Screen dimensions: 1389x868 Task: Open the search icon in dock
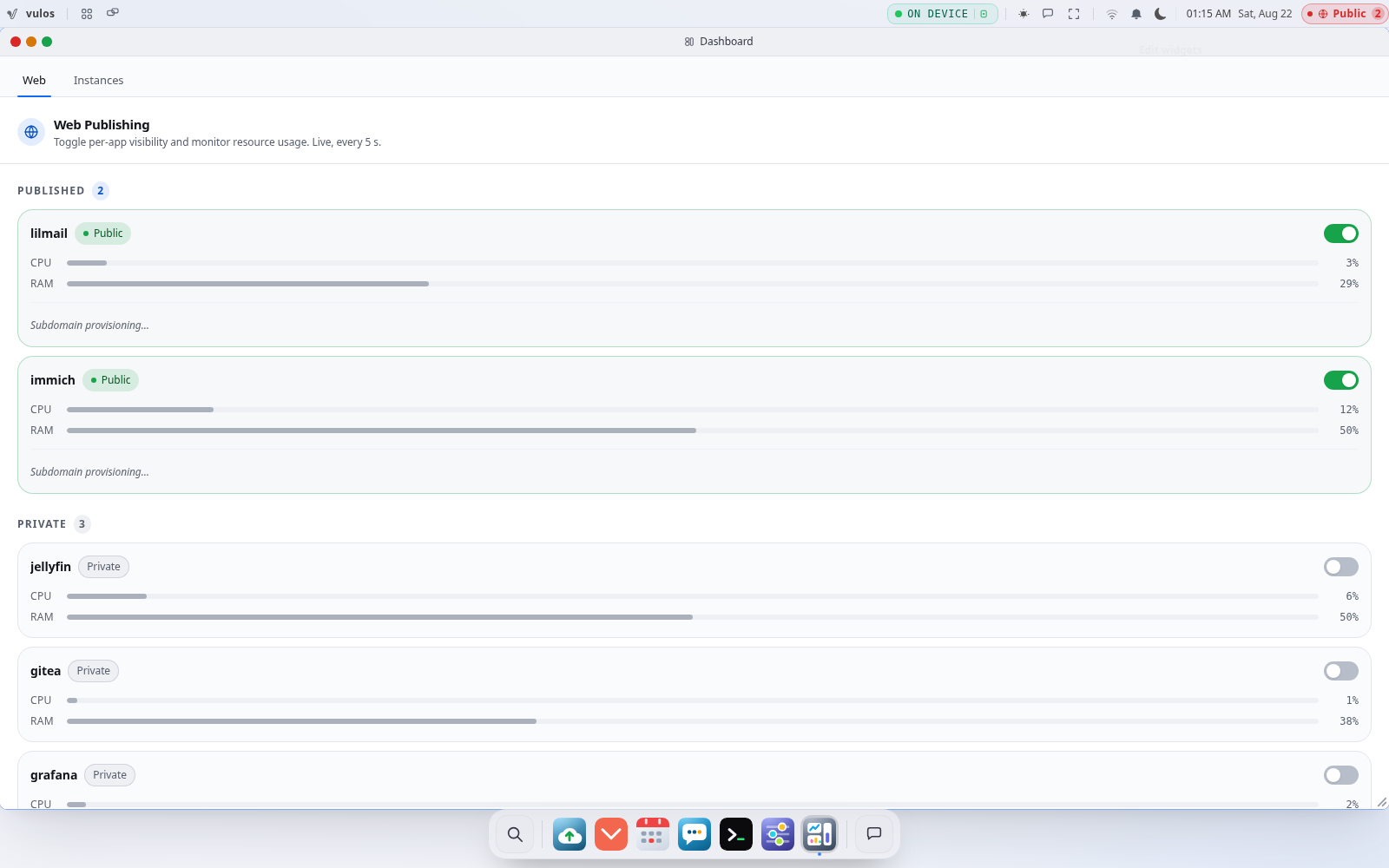[515, 834]
